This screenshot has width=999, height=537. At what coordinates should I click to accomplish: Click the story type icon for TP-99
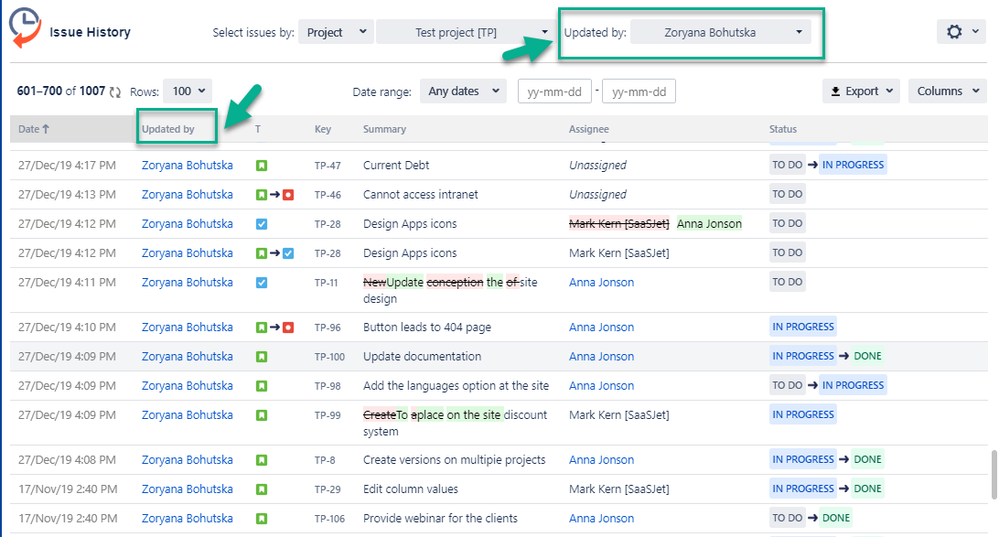pyautogui.click(x=261, y=415)
